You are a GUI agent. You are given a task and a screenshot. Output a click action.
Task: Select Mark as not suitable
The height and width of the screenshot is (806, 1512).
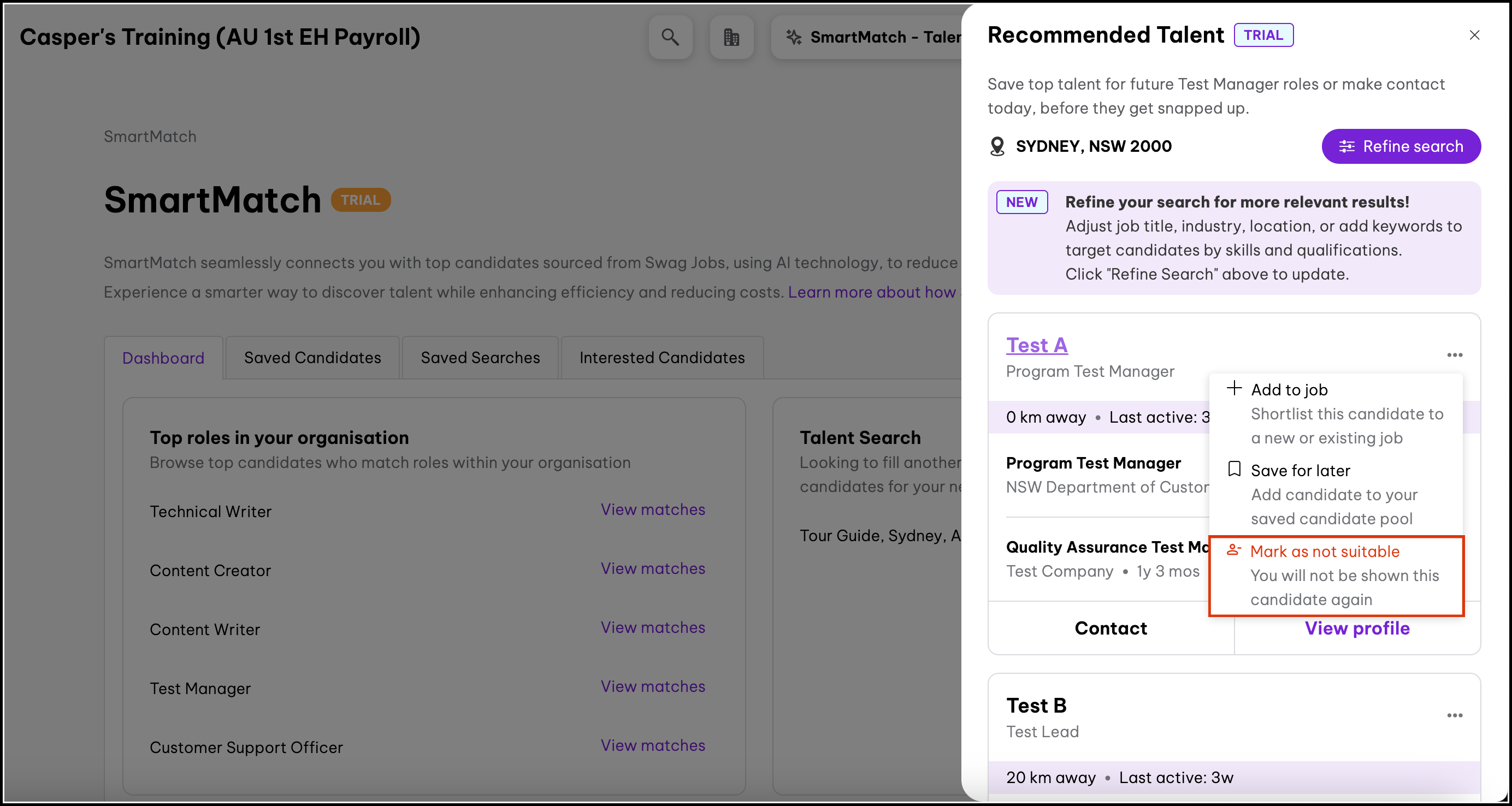coord(1324,552)
